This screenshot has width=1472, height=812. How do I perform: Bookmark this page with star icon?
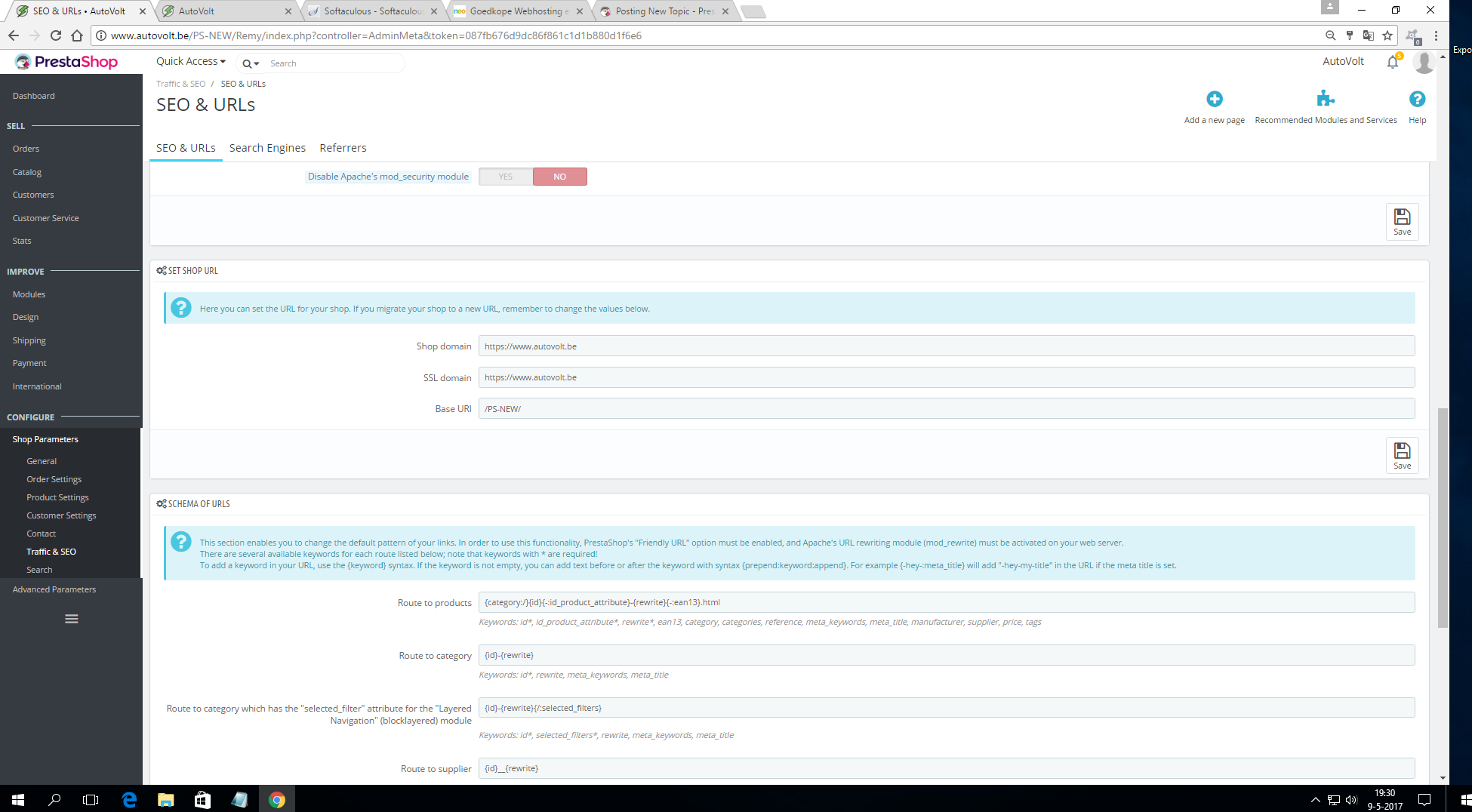pyautogui.click(x=1387, y=35)
